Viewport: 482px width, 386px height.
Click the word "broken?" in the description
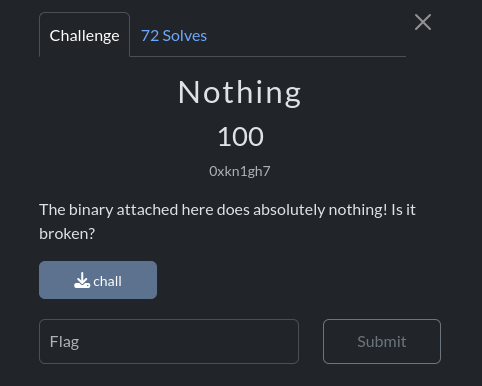pos(67,234)
